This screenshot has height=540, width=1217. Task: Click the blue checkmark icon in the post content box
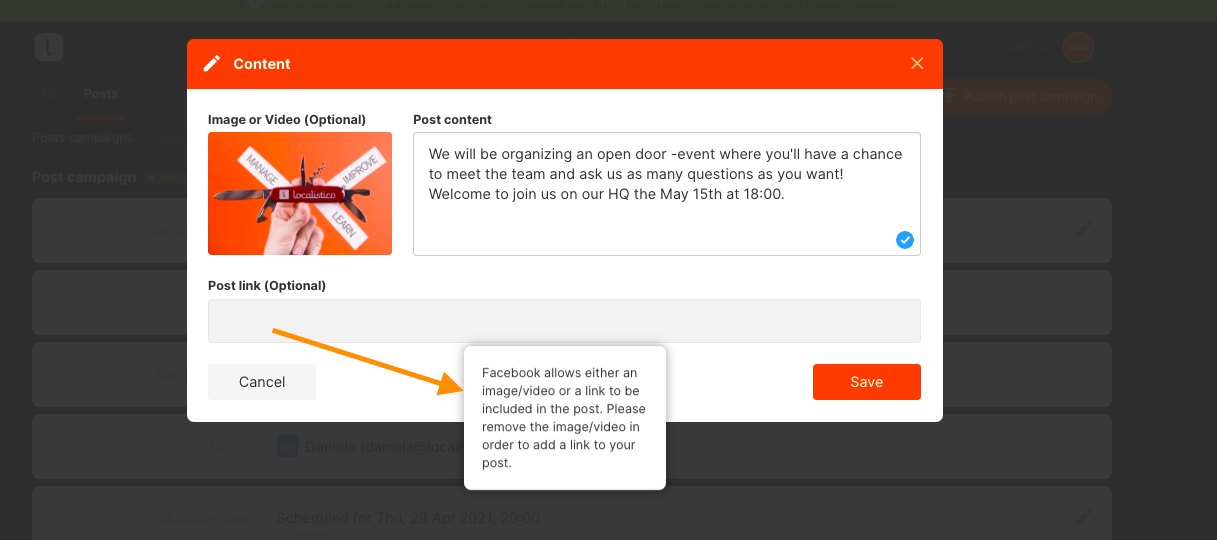pyautogui.click(x=905, y=240)
